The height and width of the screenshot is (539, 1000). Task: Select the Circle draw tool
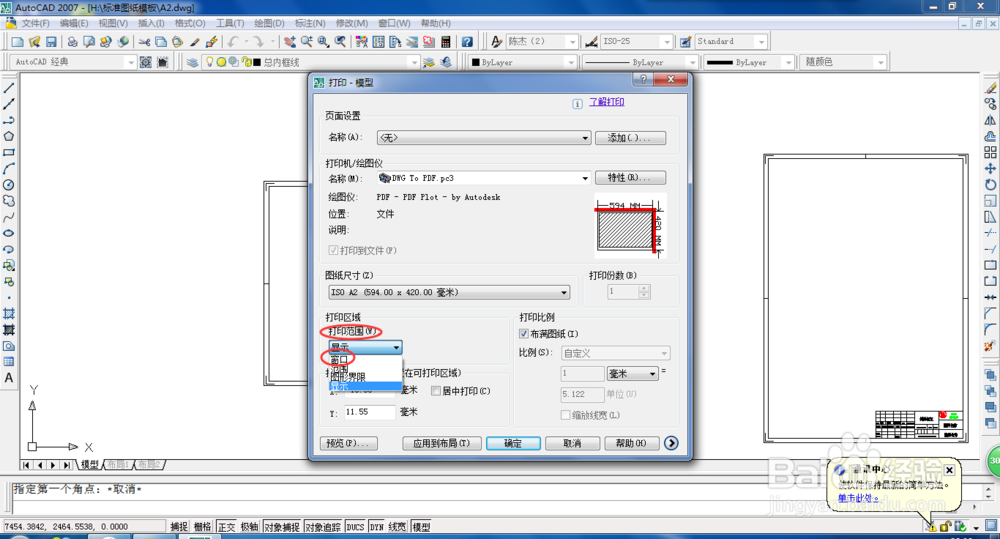tap(9, 185)
